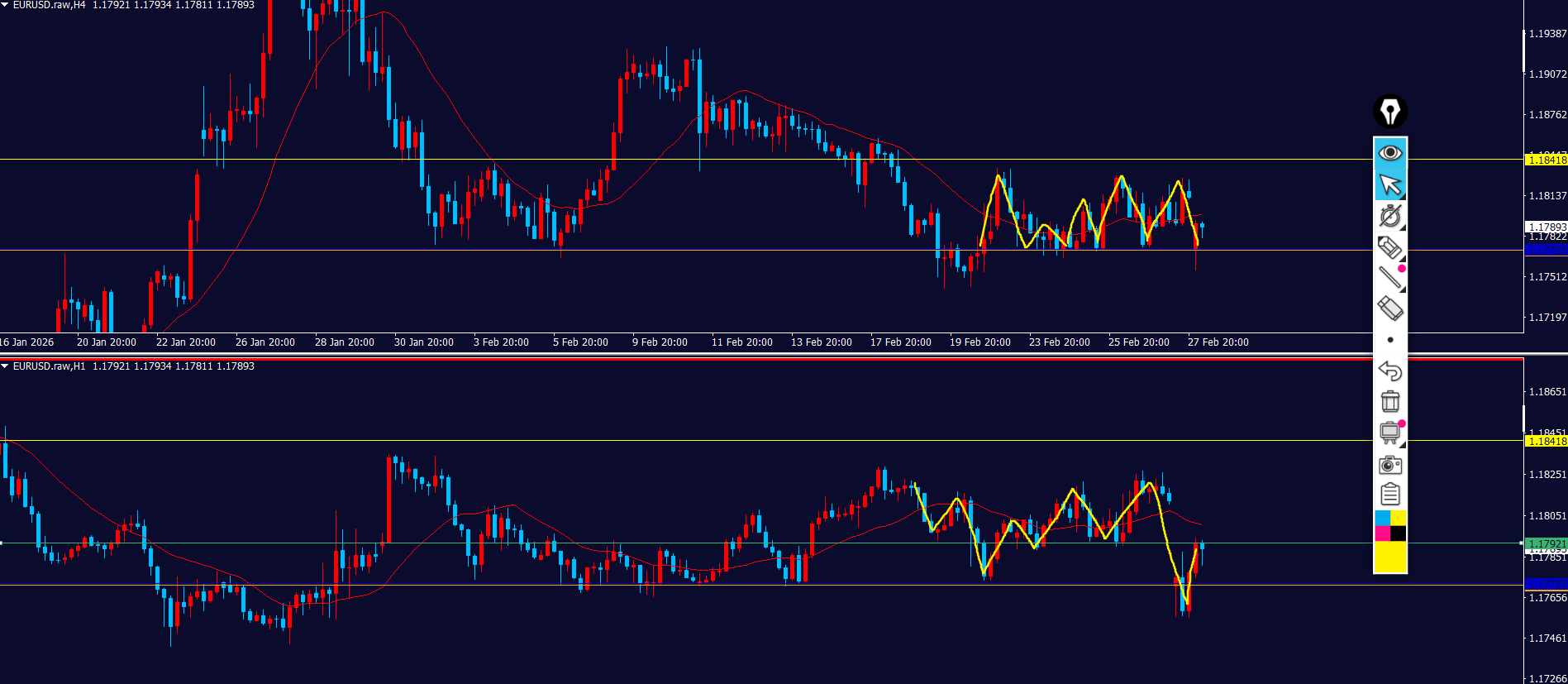Image resolution: width=1568 pixels, height=684 pixels.
Task: Switch to cursor mode arrow tool
Action: [1390, 184]
